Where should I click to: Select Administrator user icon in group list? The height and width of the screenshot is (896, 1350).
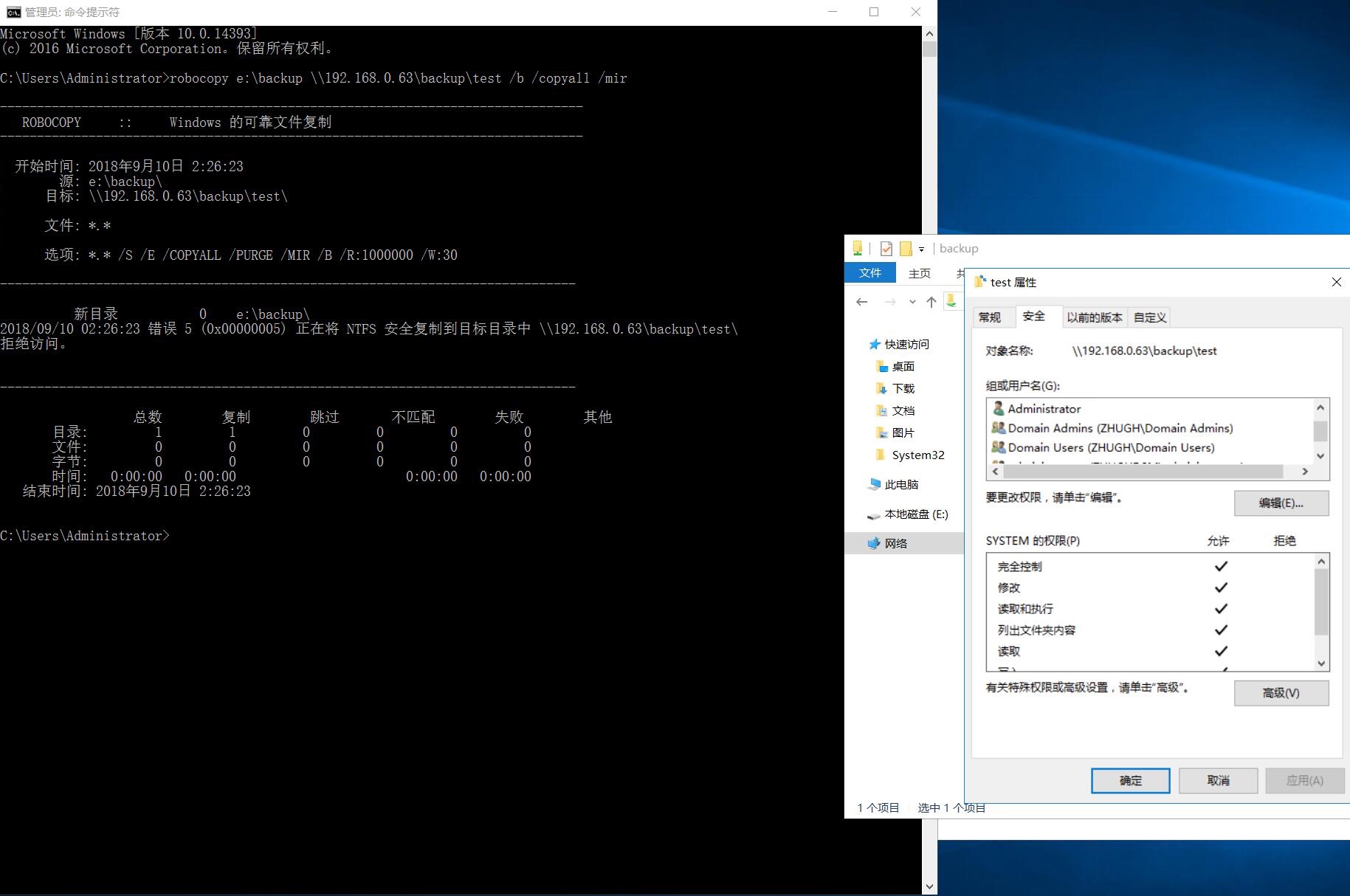pos(999,408)
